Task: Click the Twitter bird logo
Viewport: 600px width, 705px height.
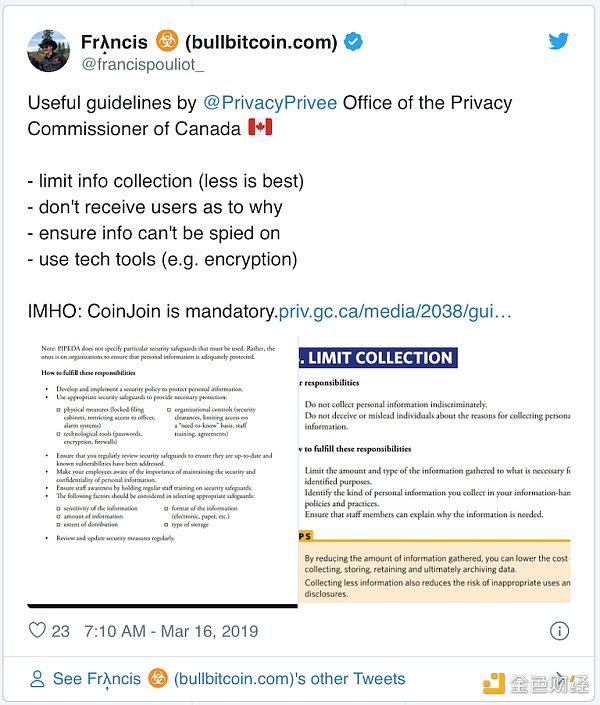Action: pos(558,42)
